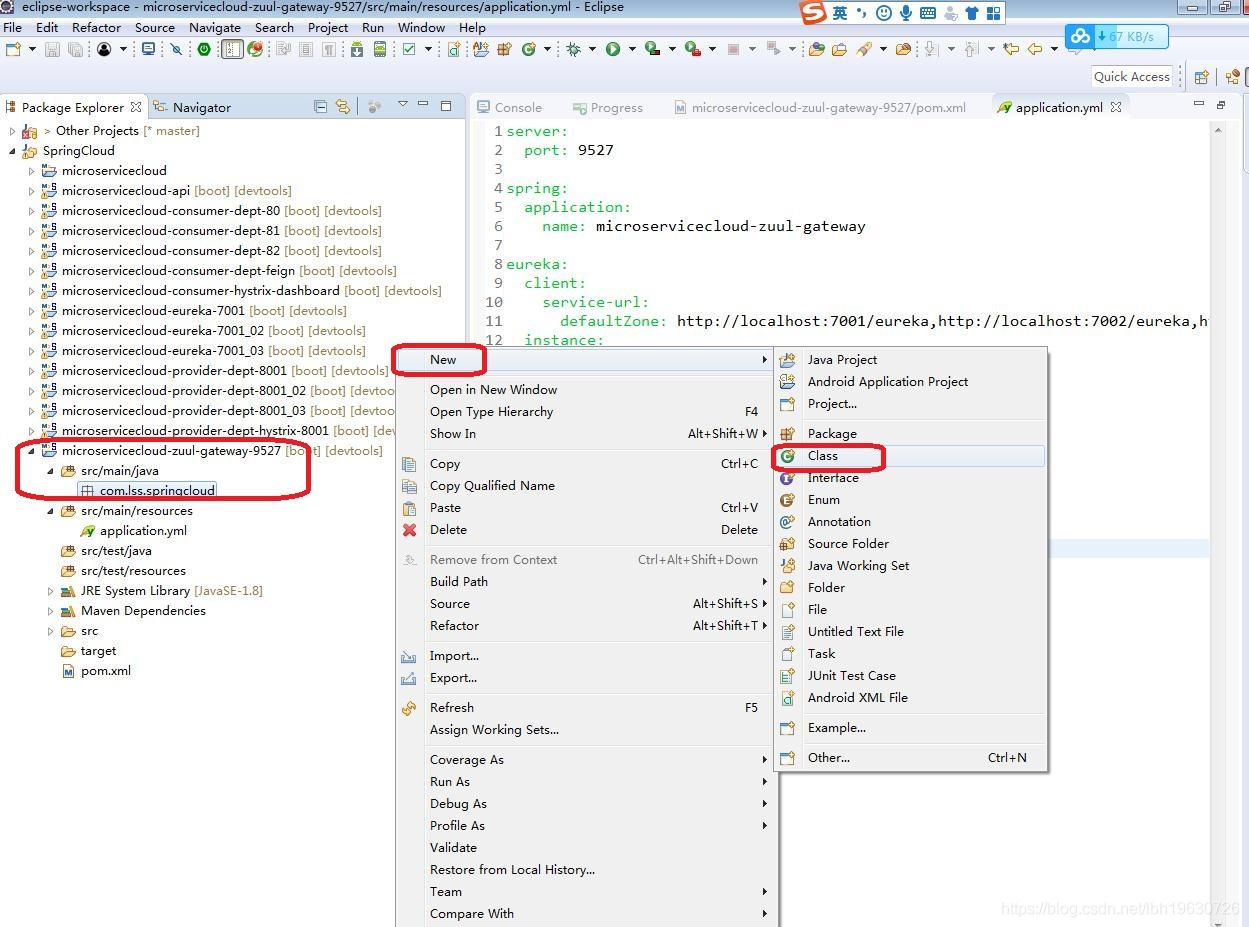
Task: Click the Sogou S logo icon
Action: [x=814, y=12]
